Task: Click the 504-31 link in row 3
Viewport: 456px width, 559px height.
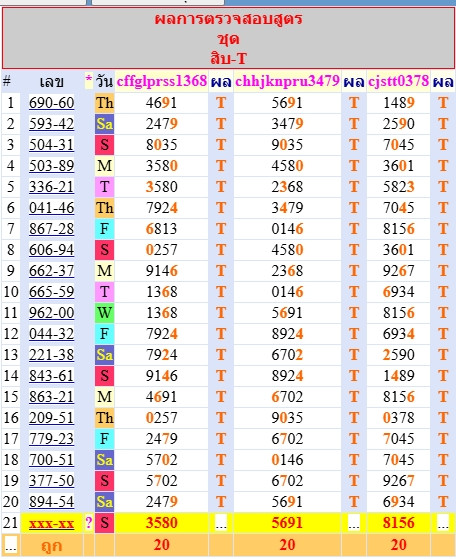Action: (52, 145)
